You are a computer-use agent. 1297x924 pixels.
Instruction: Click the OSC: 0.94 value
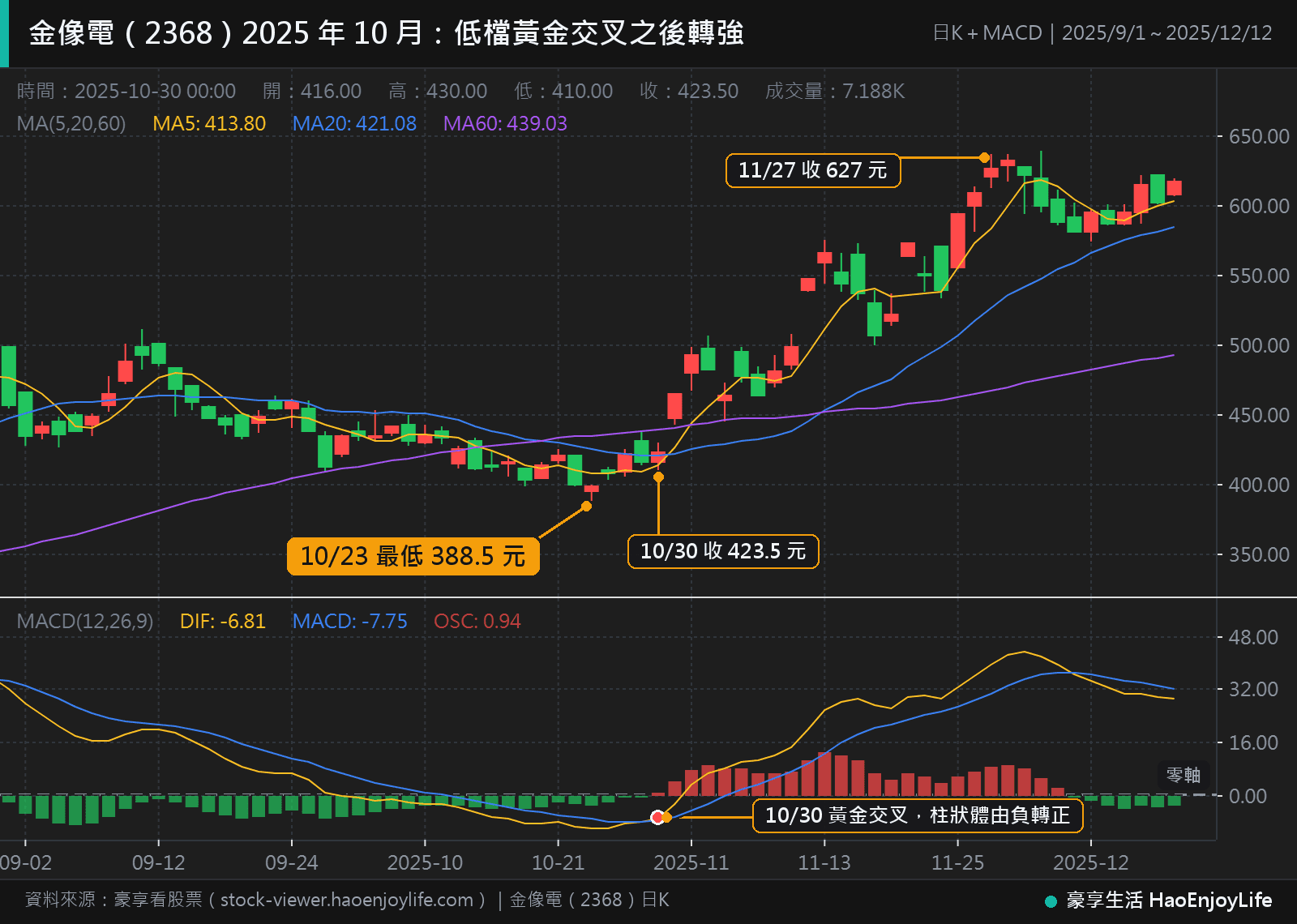(x=477, y=621)
